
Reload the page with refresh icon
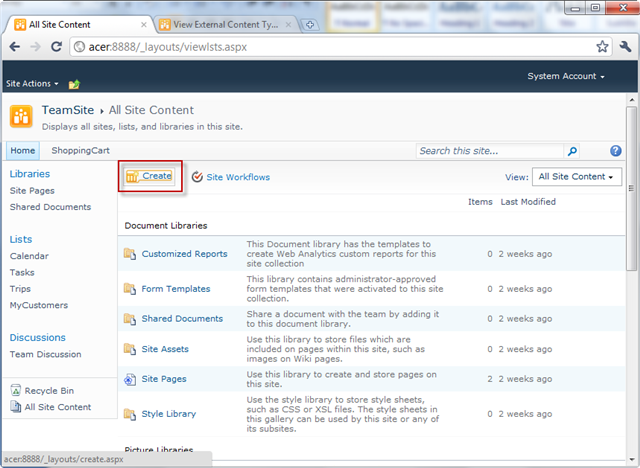point(56,47)
